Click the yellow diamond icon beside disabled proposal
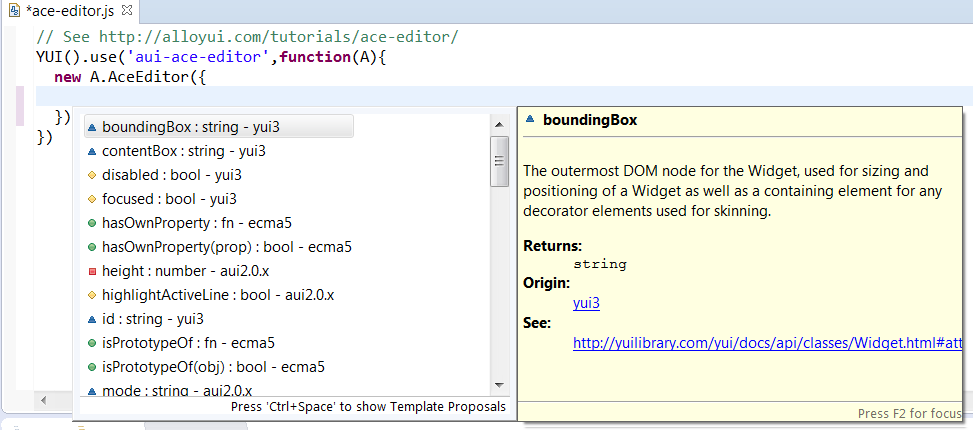The height and width of the screenshot is (430, 973). [x=92, y=175]
